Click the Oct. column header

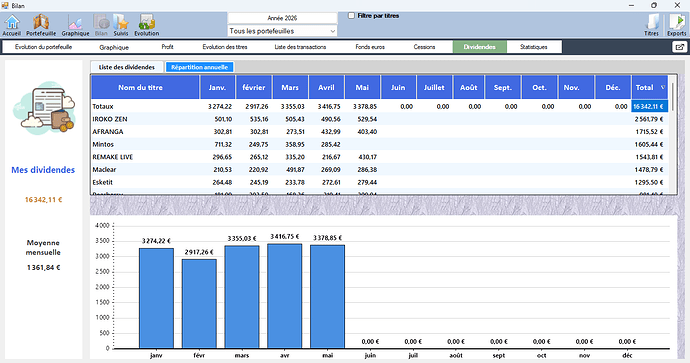(540, 87)
